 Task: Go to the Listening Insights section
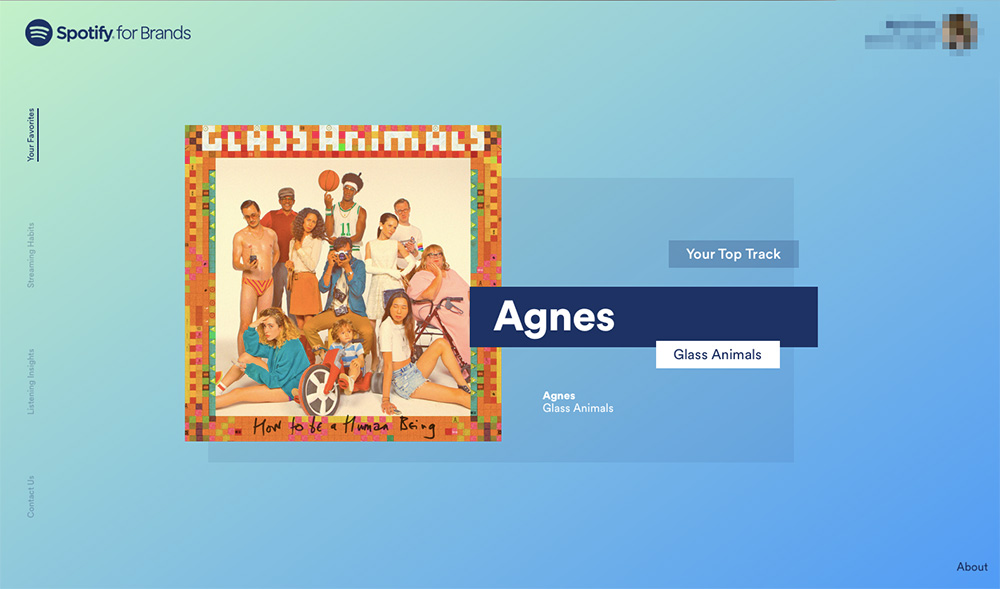(31, 381)
